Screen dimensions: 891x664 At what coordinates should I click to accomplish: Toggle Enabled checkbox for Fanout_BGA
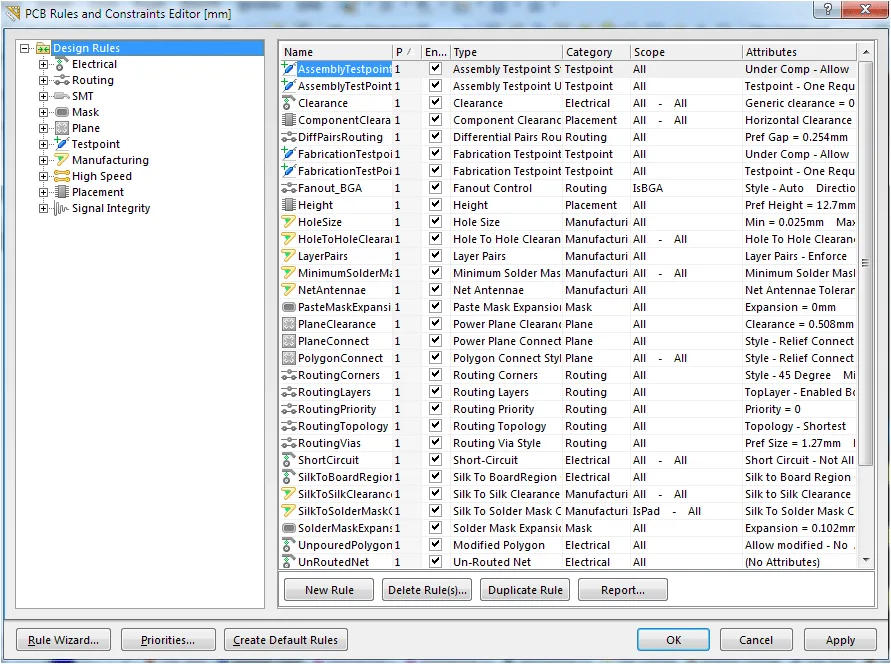click(x=435, y=188)
